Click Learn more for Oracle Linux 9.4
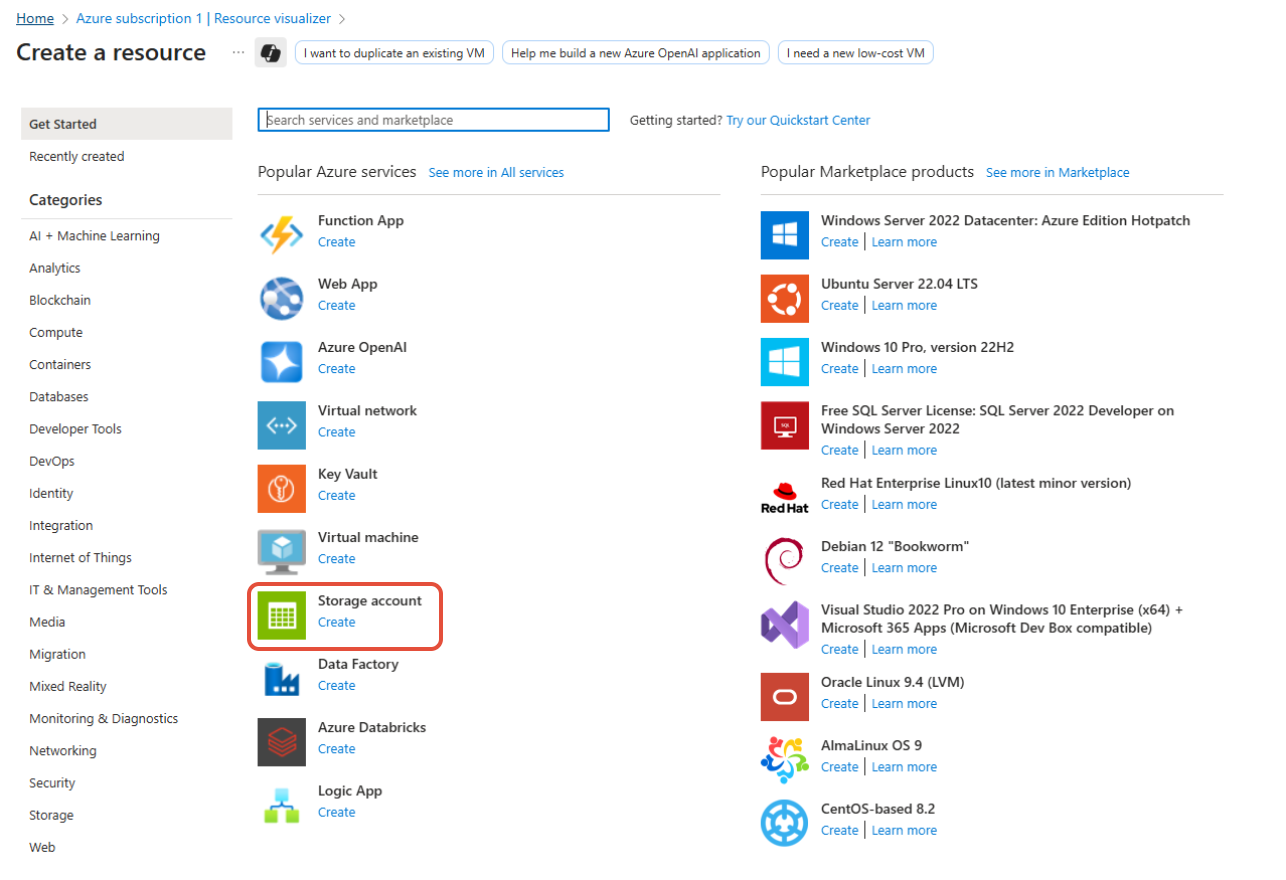The width and height of the screenshot is (1286, 880). coord(904,704)
